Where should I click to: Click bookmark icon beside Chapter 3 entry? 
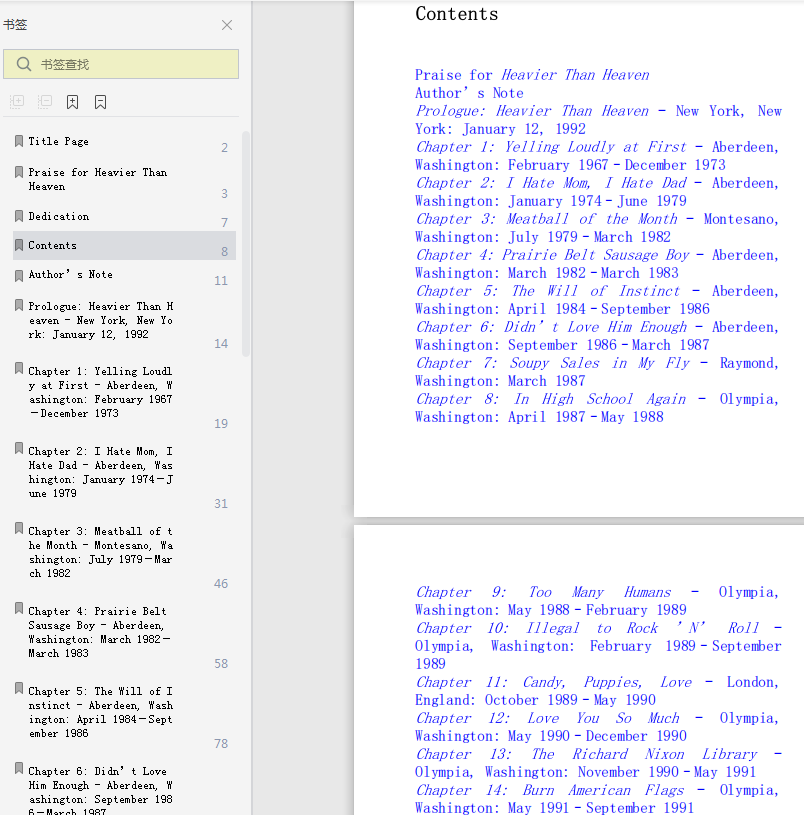(x=19, y=529)
